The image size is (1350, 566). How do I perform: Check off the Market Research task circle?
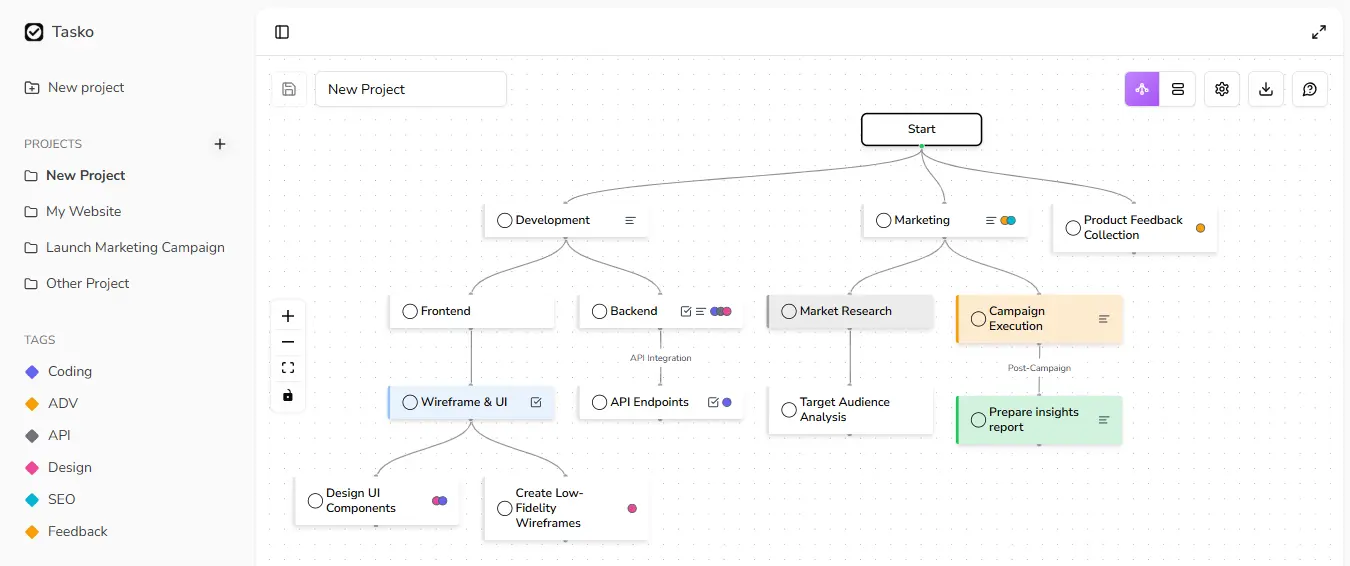[x=789, y=311]
